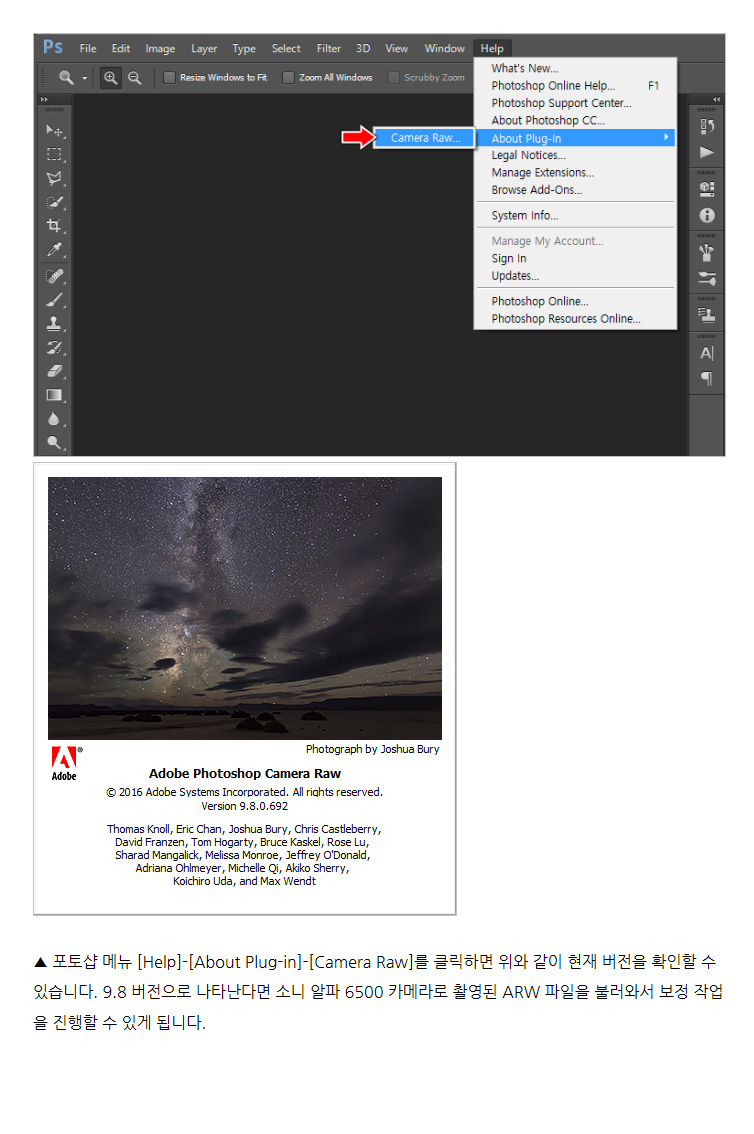Open the Window menu
The image size is (754, 1134).
click(x=445, y=48)
